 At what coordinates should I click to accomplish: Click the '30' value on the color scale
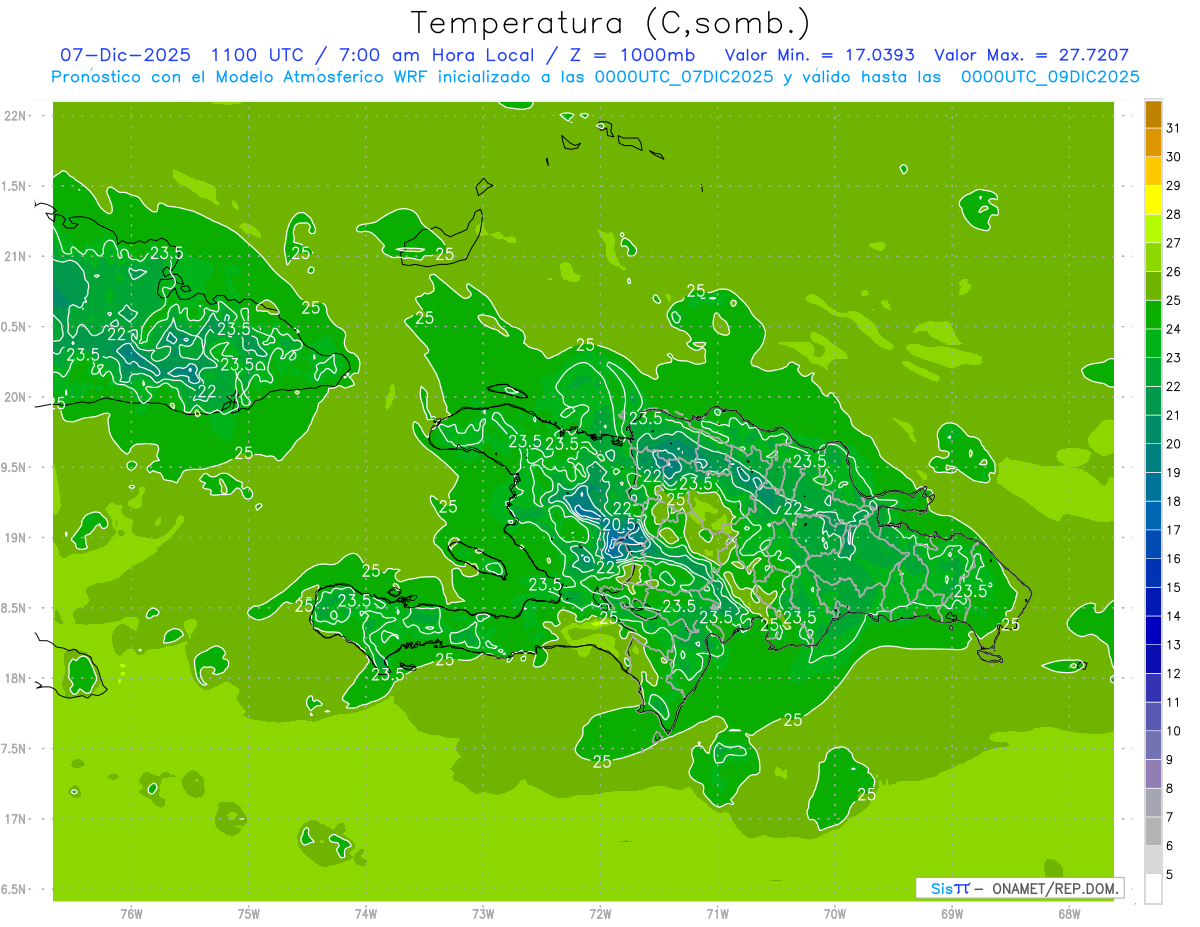pos(1174,157)
